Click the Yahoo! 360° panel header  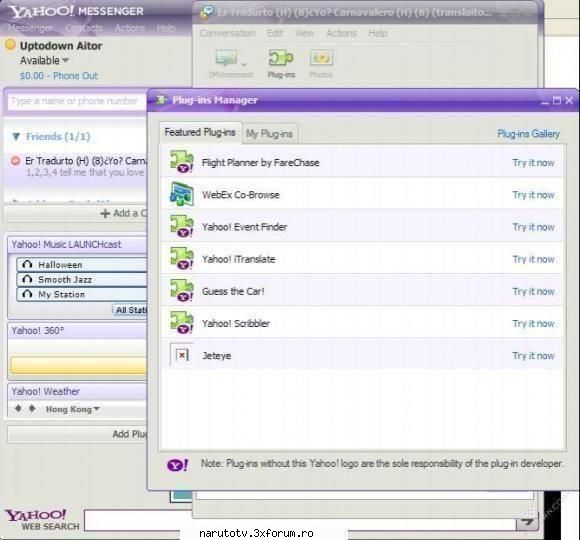pyautogui.click(x=77, y=330)
